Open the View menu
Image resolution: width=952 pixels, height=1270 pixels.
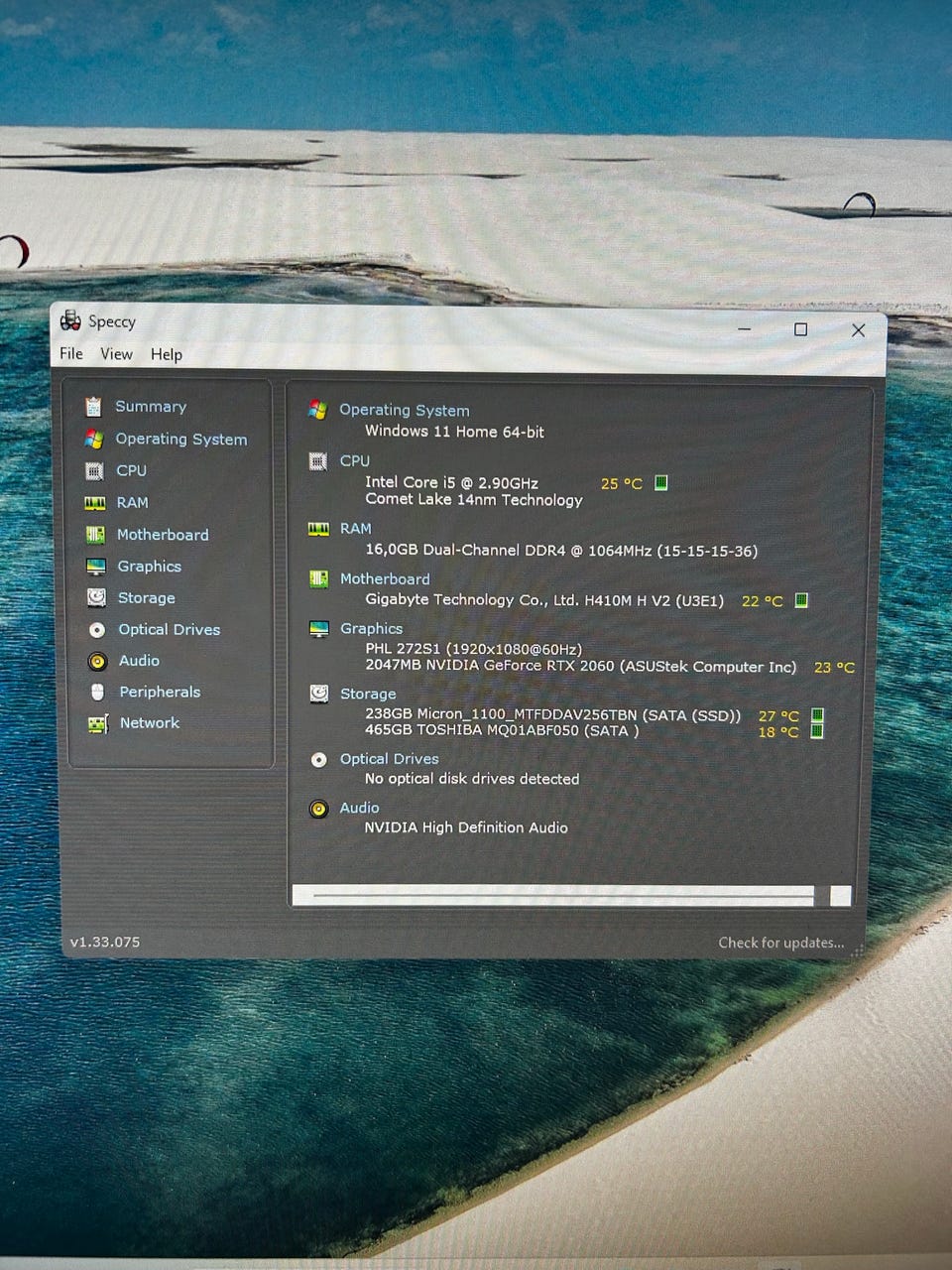(x=116, y=354)
